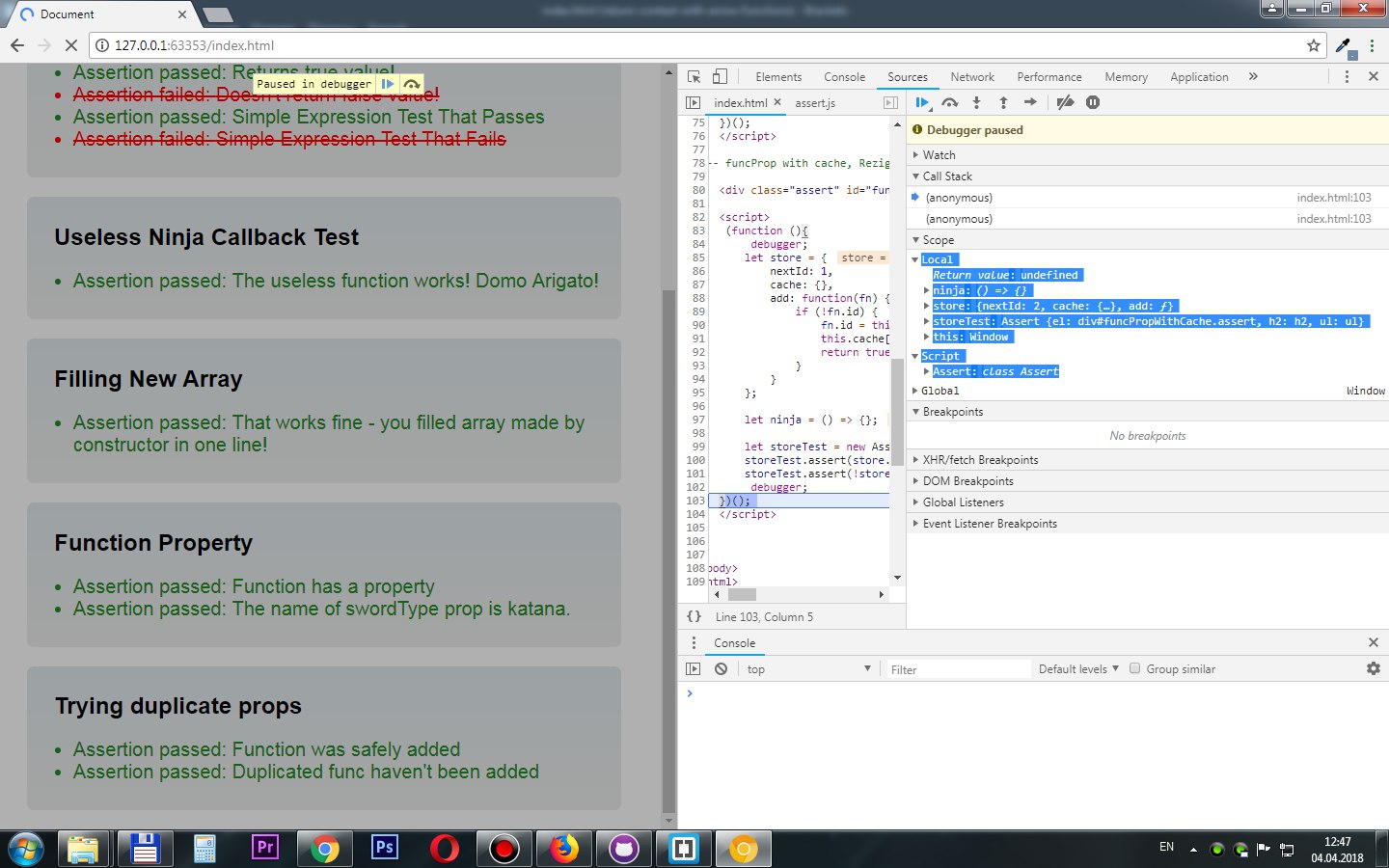Click the console Filter input field

(x=959, y=669)
